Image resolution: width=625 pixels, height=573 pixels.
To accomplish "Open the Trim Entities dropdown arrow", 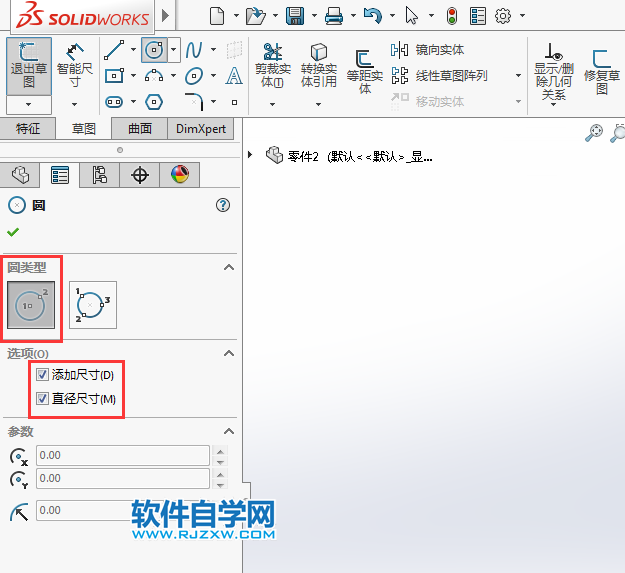I will (x=273, y=105).
